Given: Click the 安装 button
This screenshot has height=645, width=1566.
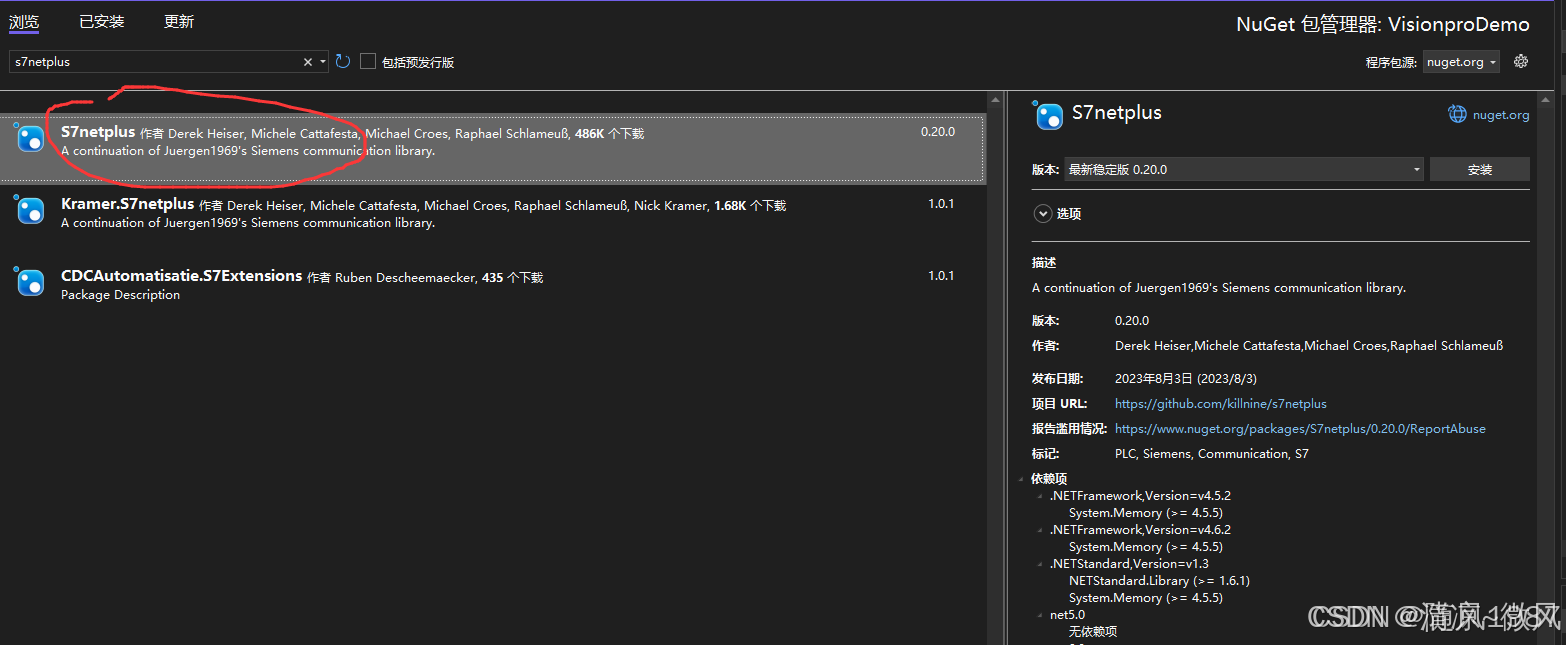Looking at the screenshot, I should pyautogui.click(x=1479, y=169).
